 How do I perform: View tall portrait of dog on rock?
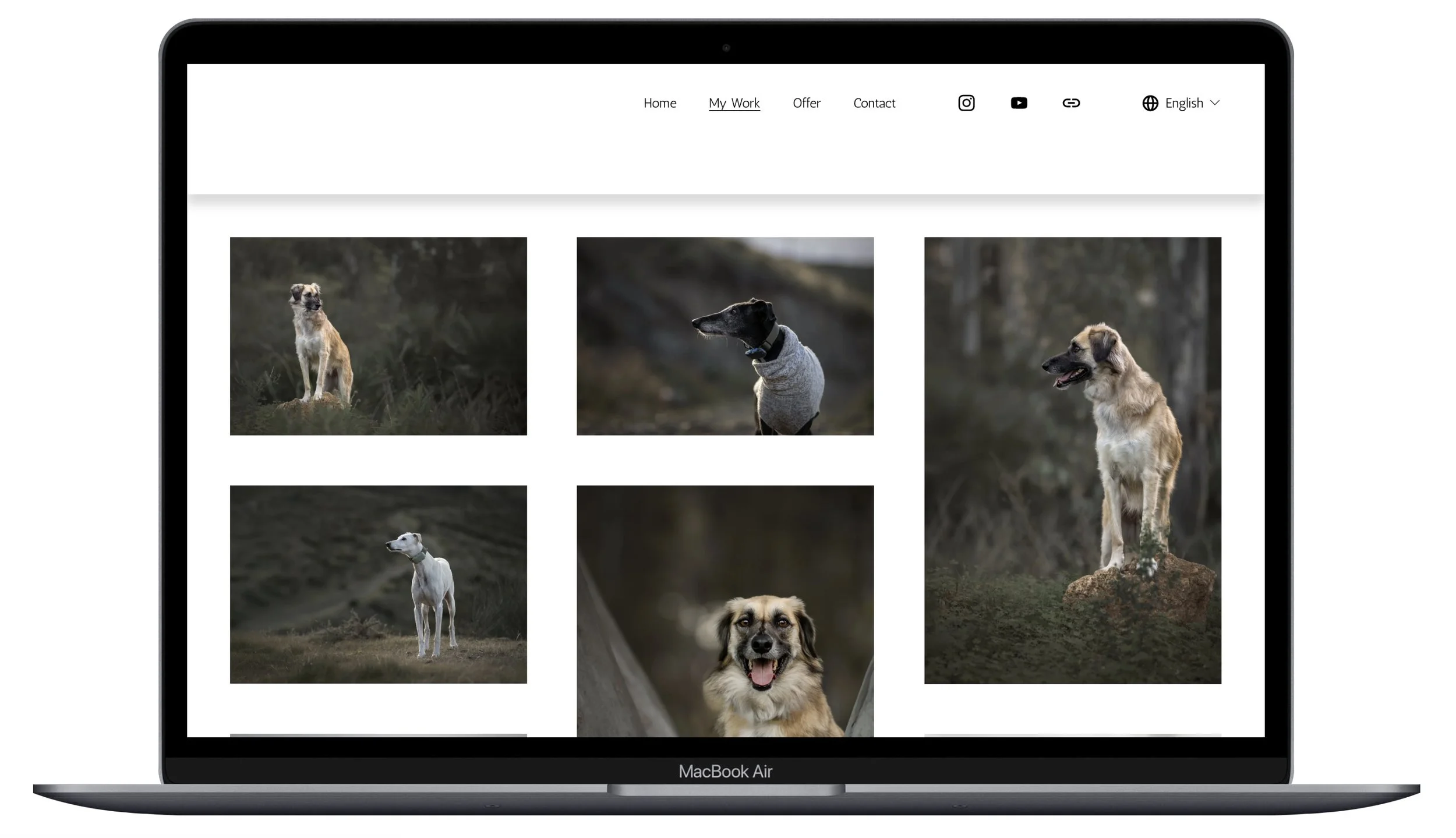tap(1072, 460)
